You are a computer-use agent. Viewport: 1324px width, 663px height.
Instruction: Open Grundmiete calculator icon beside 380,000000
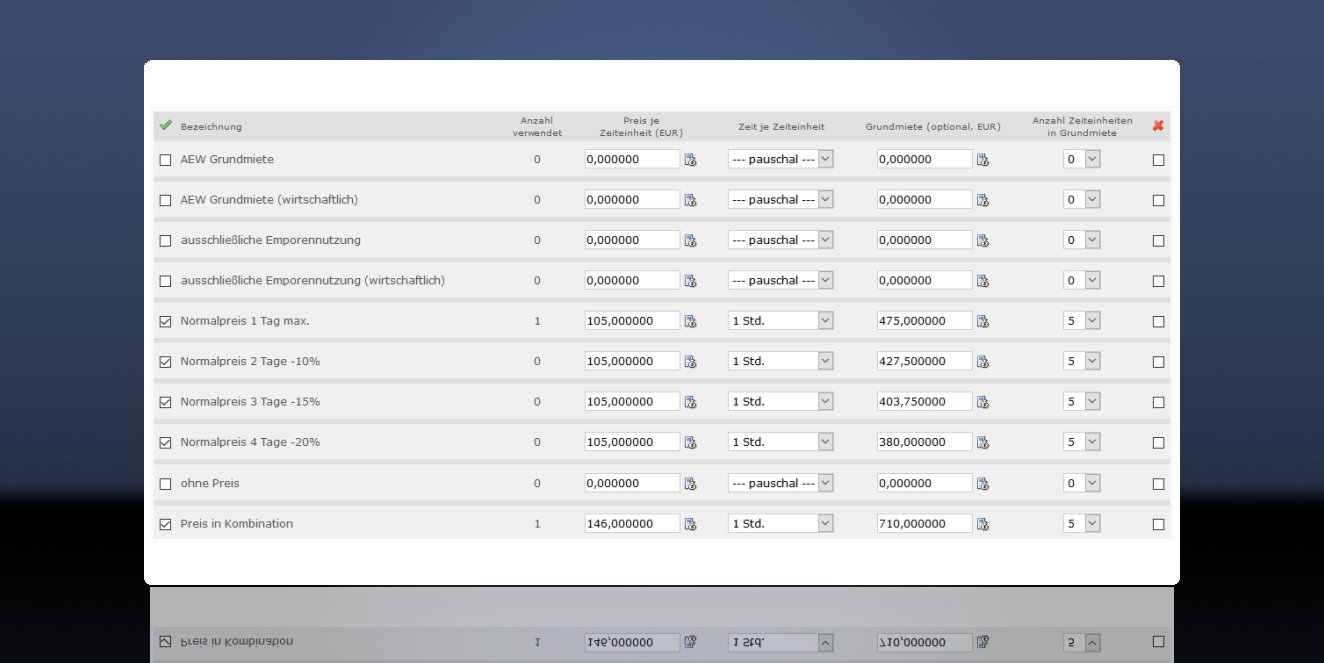[x=983, y=442]
